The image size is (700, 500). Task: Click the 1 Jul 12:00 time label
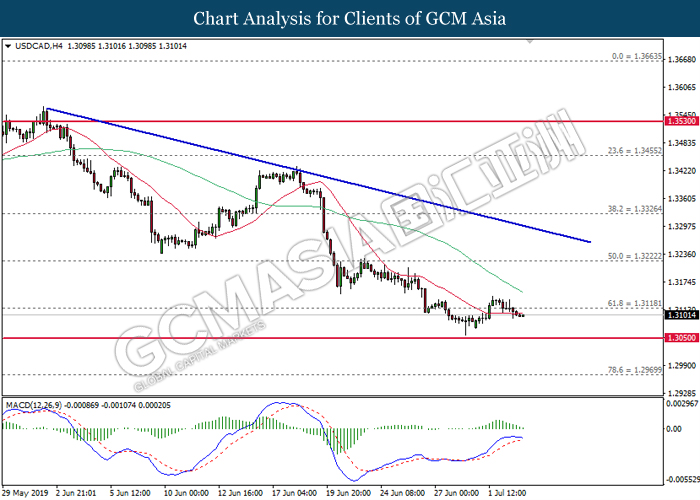pyautogui.click(x=508, y=493)
